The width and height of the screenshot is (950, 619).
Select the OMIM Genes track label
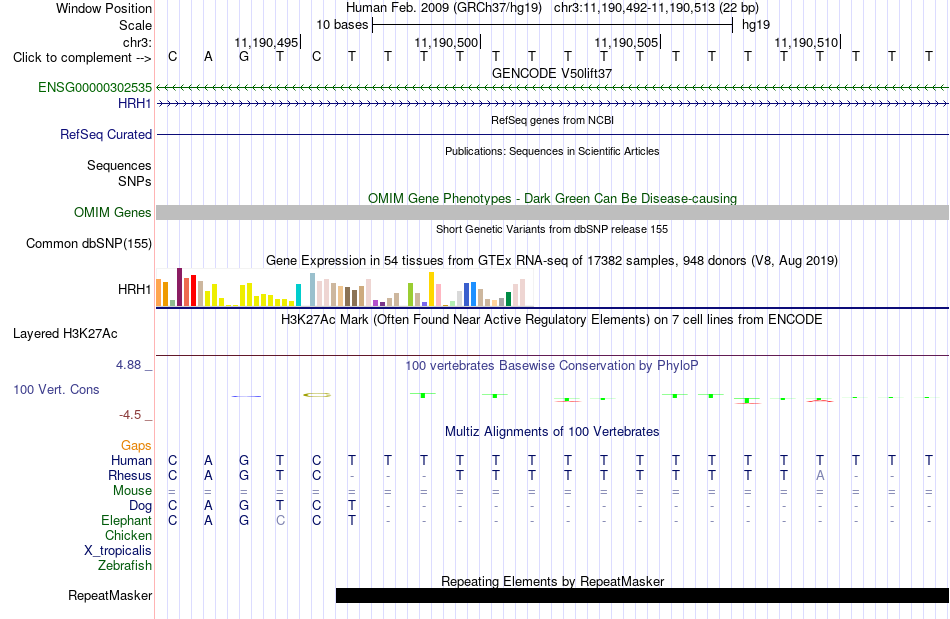(x=113, y=213)
